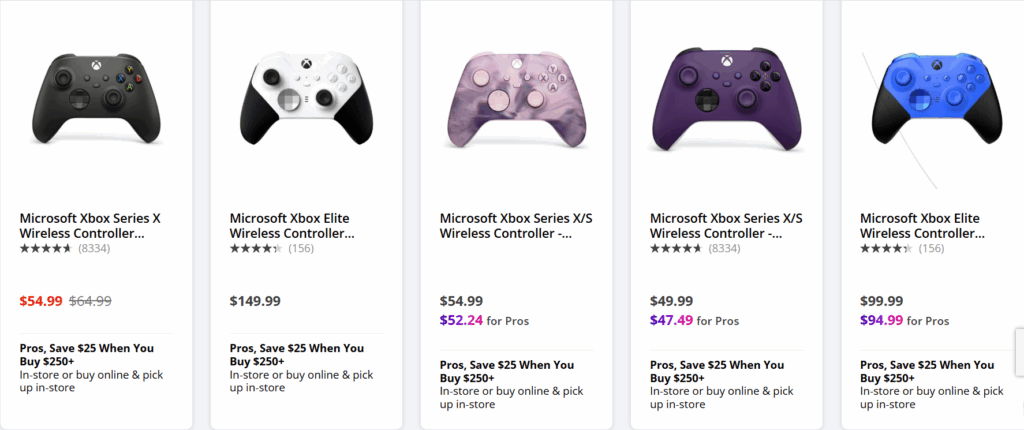Click star rating of the black controller

[x=45, y=248]
